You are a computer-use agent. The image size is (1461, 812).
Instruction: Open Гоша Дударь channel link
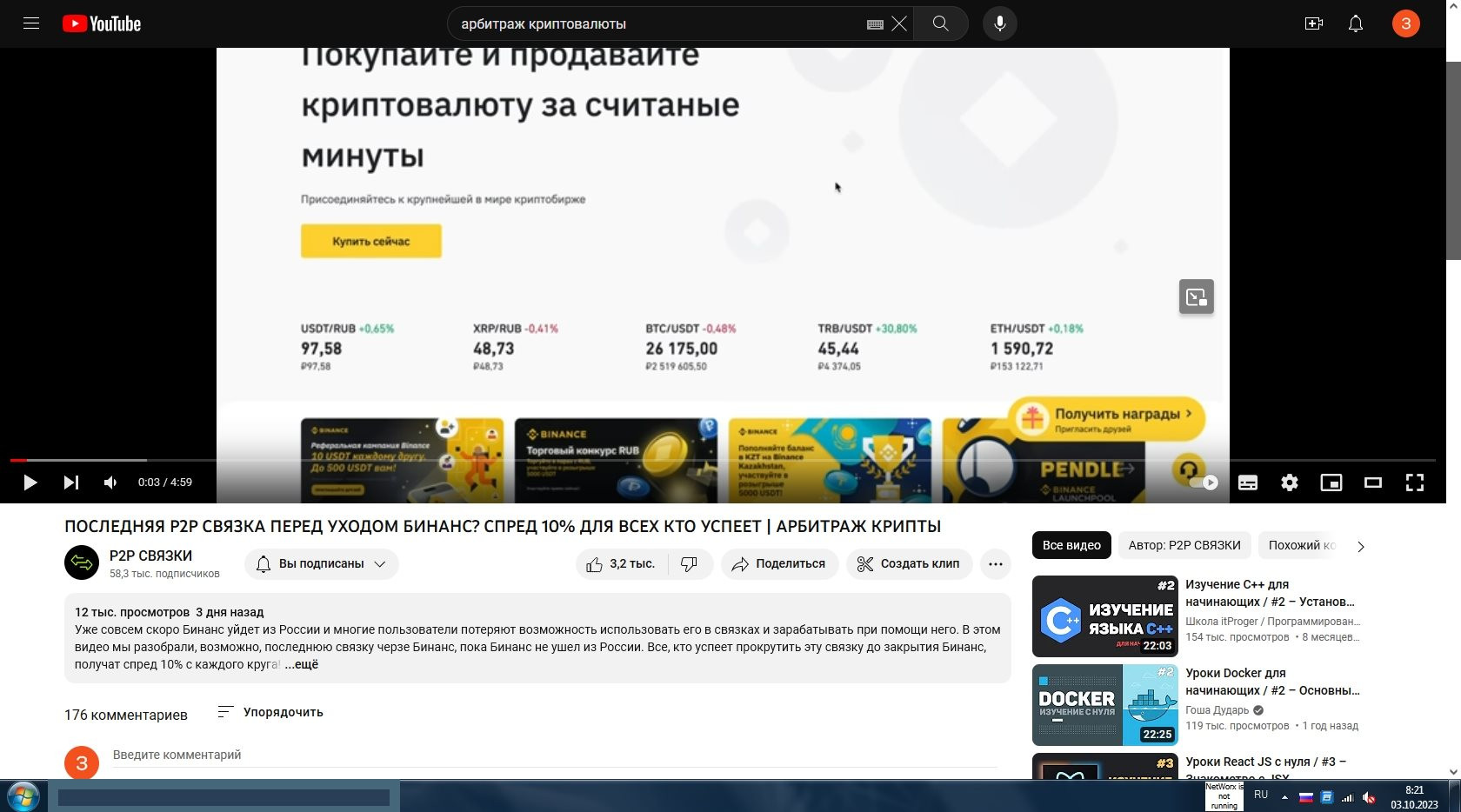pyautogui.click(x=1217, y=710)
